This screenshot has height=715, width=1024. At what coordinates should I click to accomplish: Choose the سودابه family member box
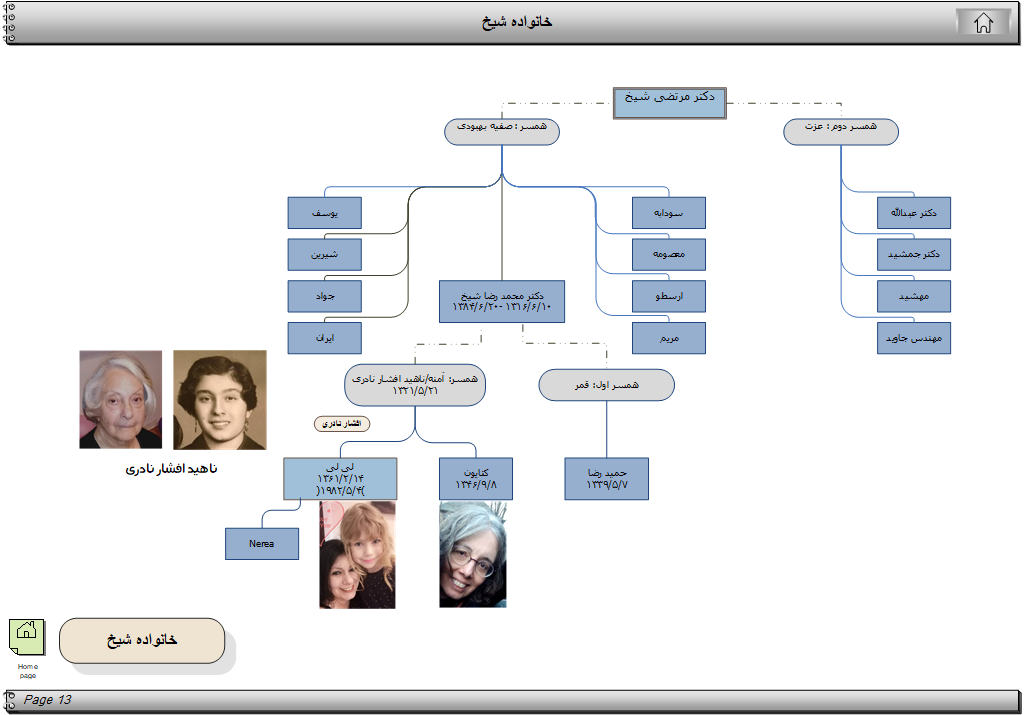point(668,213)
